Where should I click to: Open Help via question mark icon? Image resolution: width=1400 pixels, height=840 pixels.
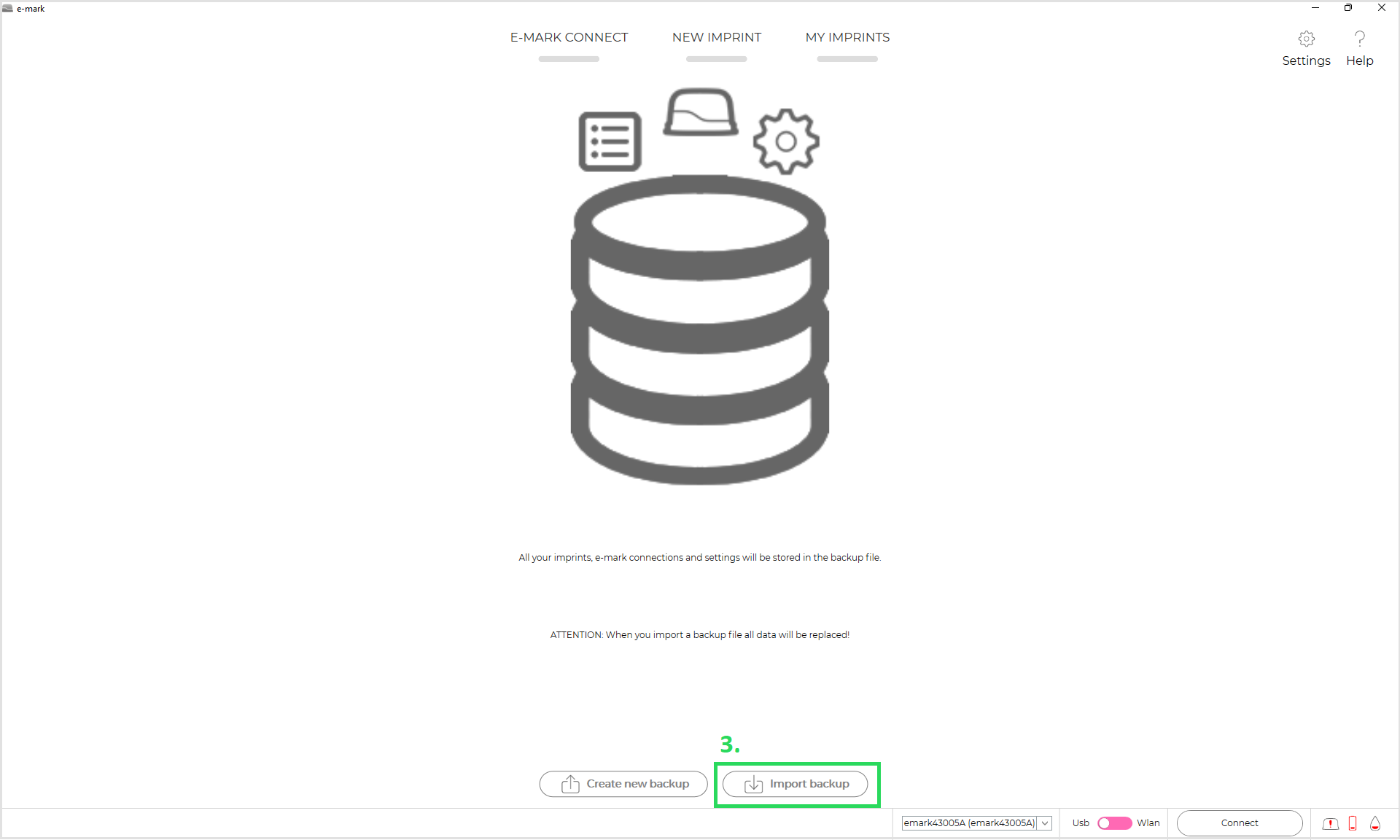[1359, 39]
